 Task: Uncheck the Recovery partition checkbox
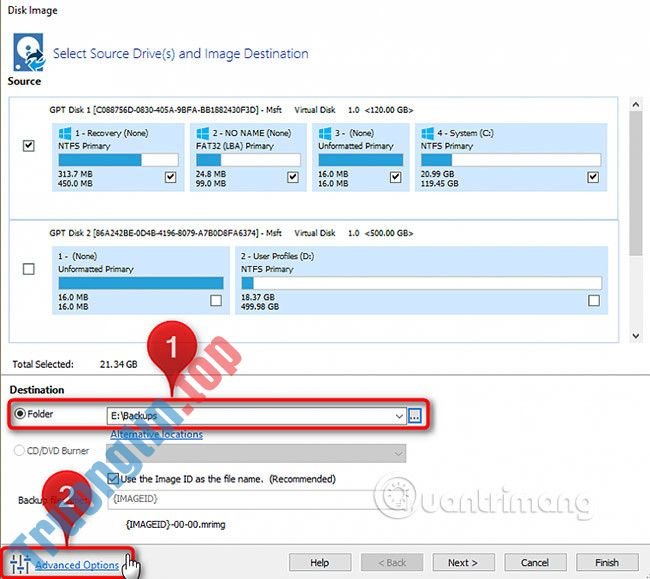click(170, 177)
